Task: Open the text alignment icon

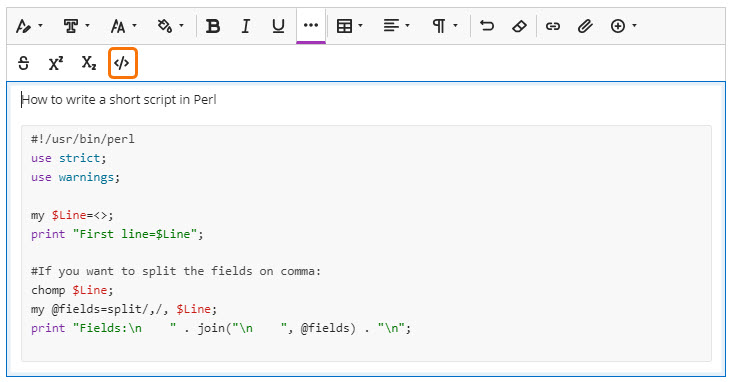Action: pyautogui.click(x=391, y=26)
